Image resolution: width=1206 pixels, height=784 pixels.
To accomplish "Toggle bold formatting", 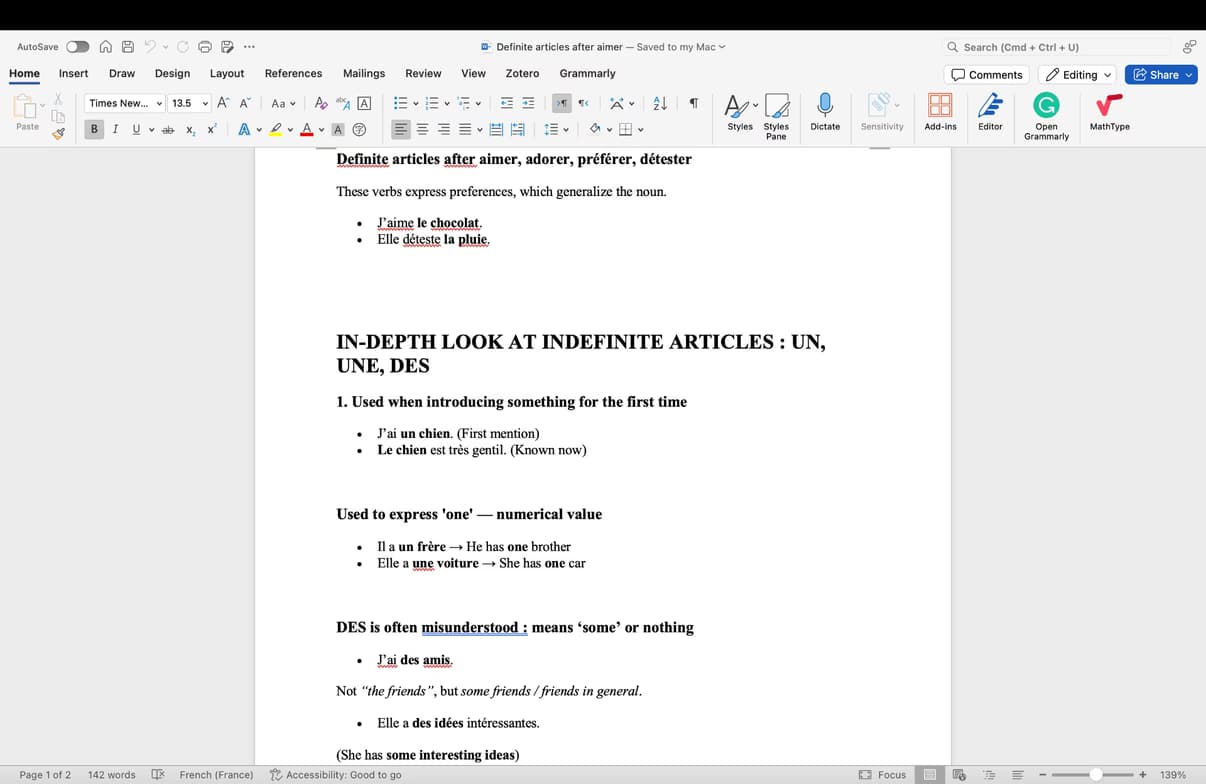I will coord(93,129).
